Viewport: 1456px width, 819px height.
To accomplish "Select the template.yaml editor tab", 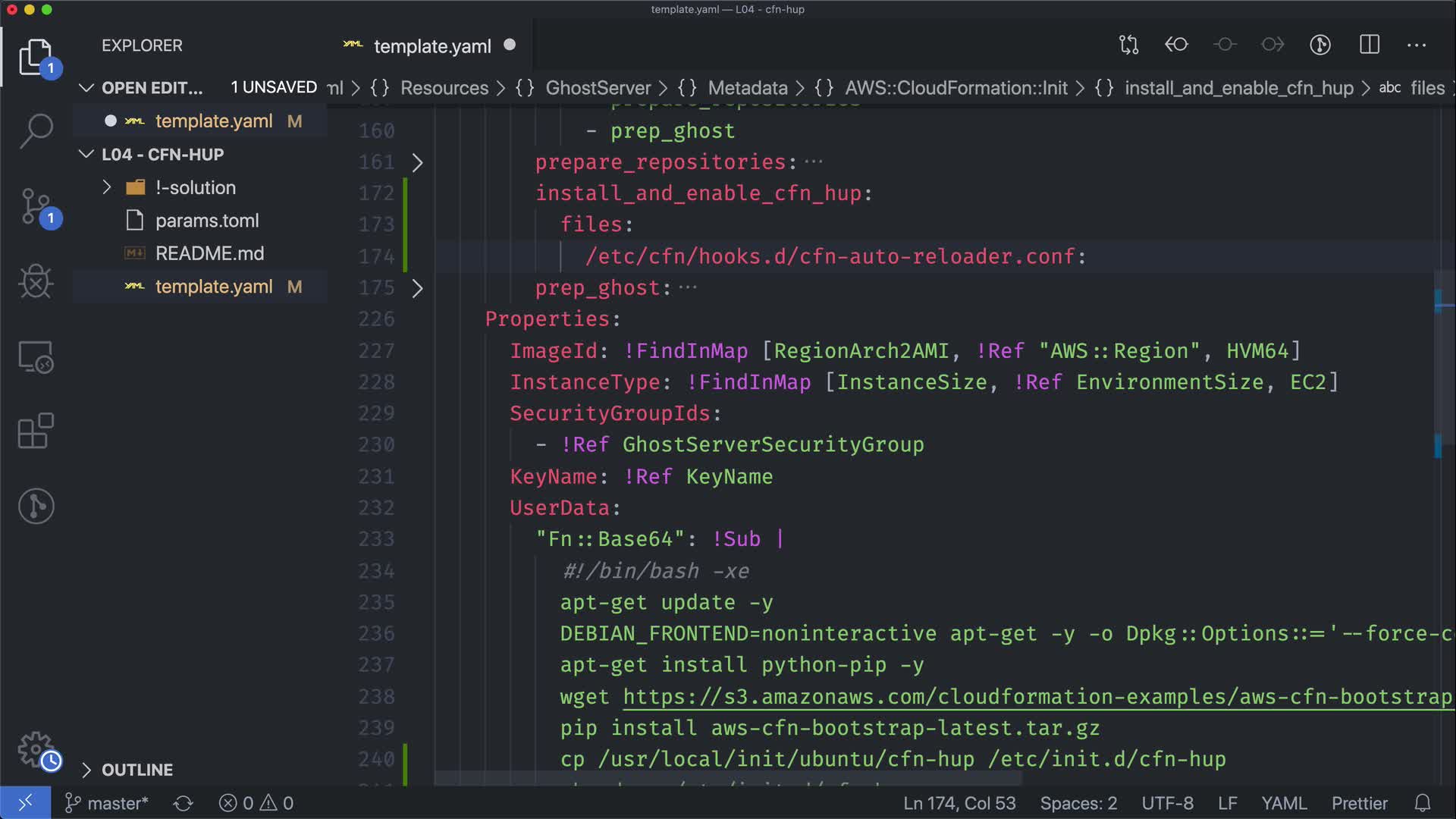I will click(x=431, y=46).
